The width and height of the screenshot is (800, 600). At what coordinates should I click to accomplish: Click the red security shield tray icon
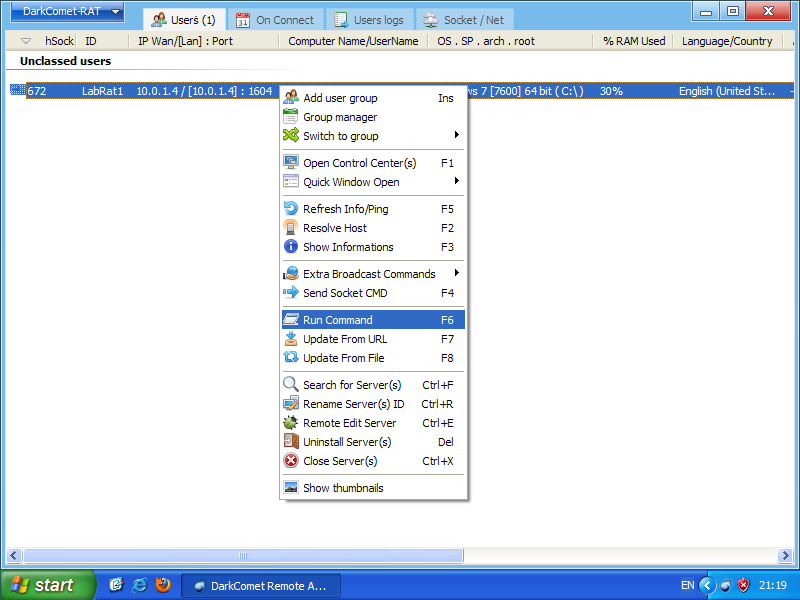click(x=743, y=585)
